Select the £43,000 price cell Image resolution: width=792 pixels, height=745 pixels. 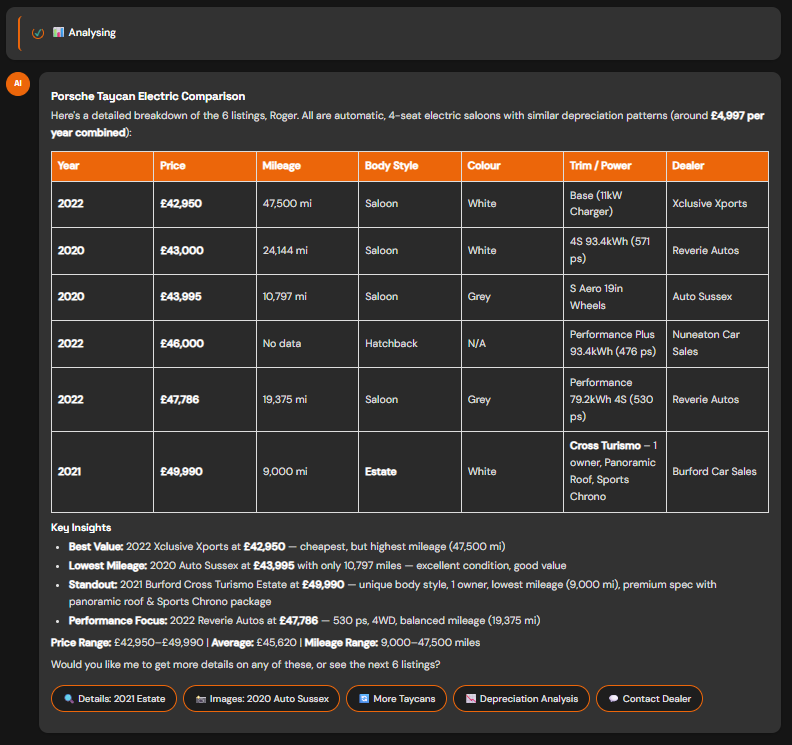pyautogui.click(x=205, y=251)
